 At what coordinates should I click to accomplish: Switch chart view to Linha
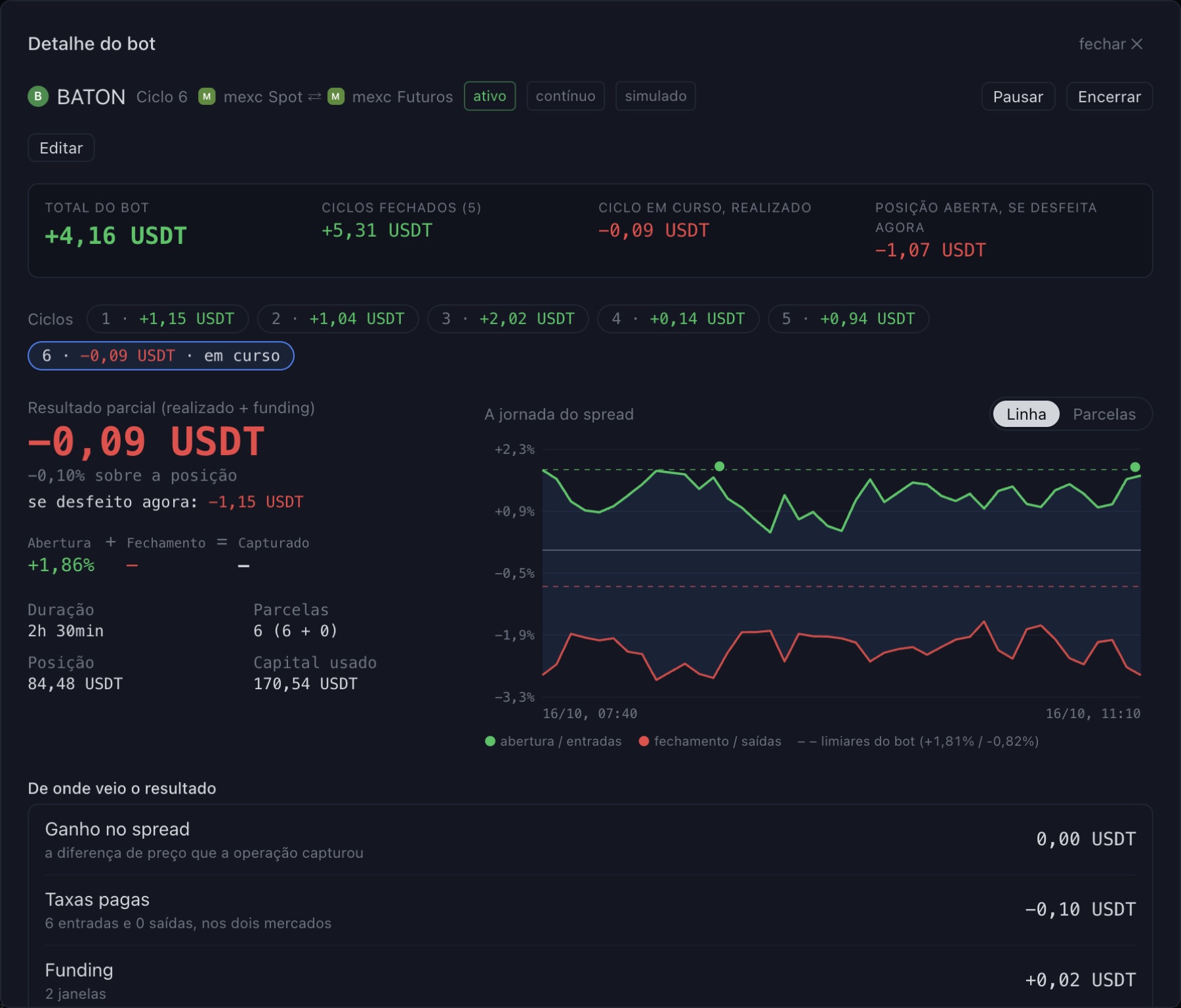point(1026,414)
